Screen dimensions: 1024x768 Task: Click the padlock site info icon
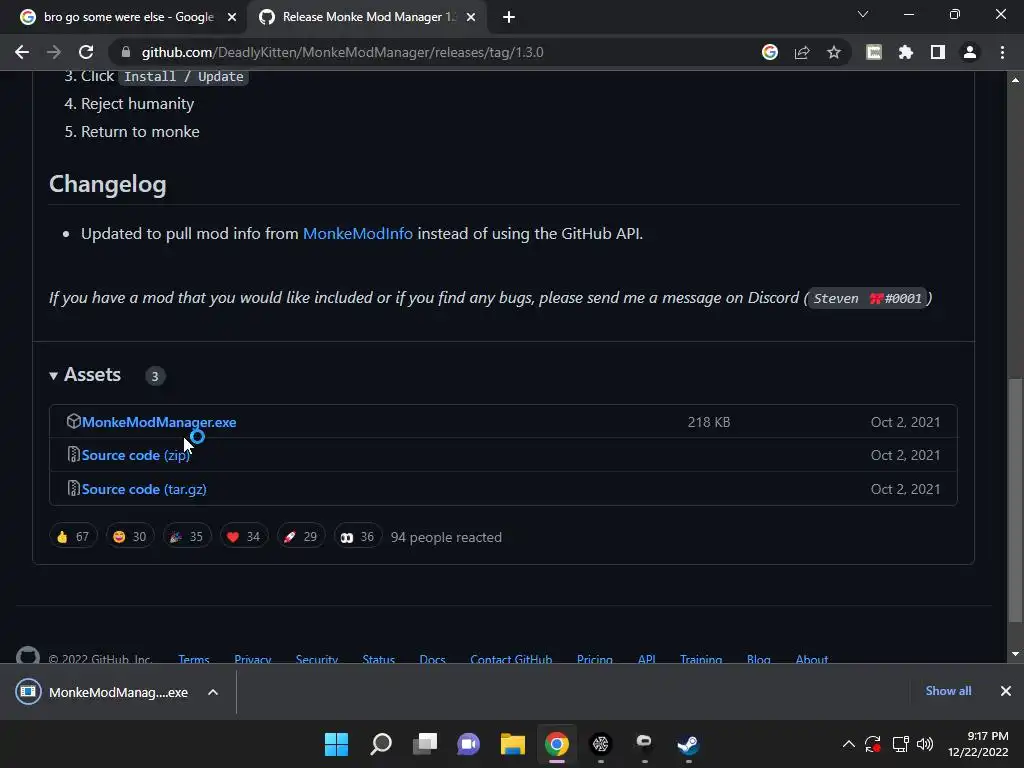coord(126,52)
